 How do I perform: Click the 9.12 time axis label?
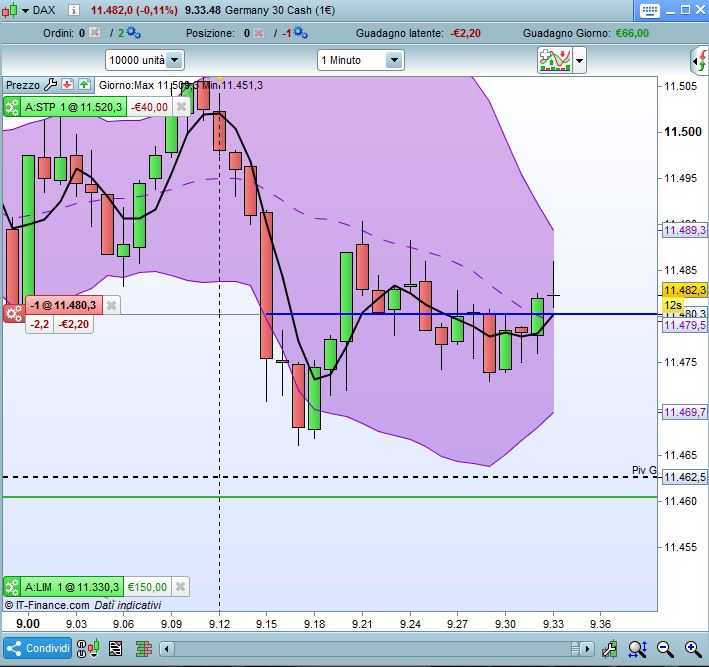pos(219,624)
